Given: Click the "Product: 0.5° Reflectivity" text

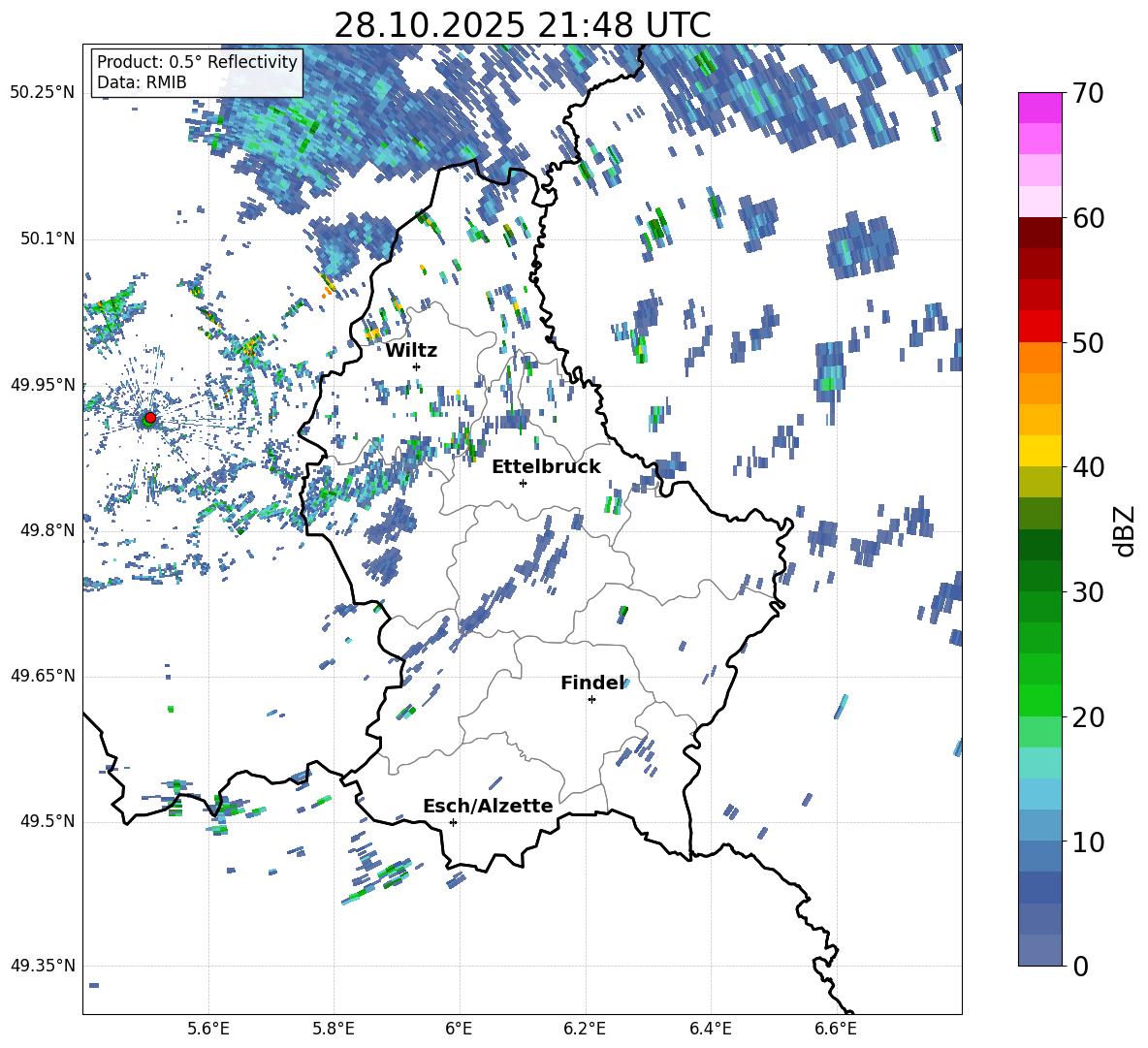Looking at the screenshot, I should coord(197,61).
